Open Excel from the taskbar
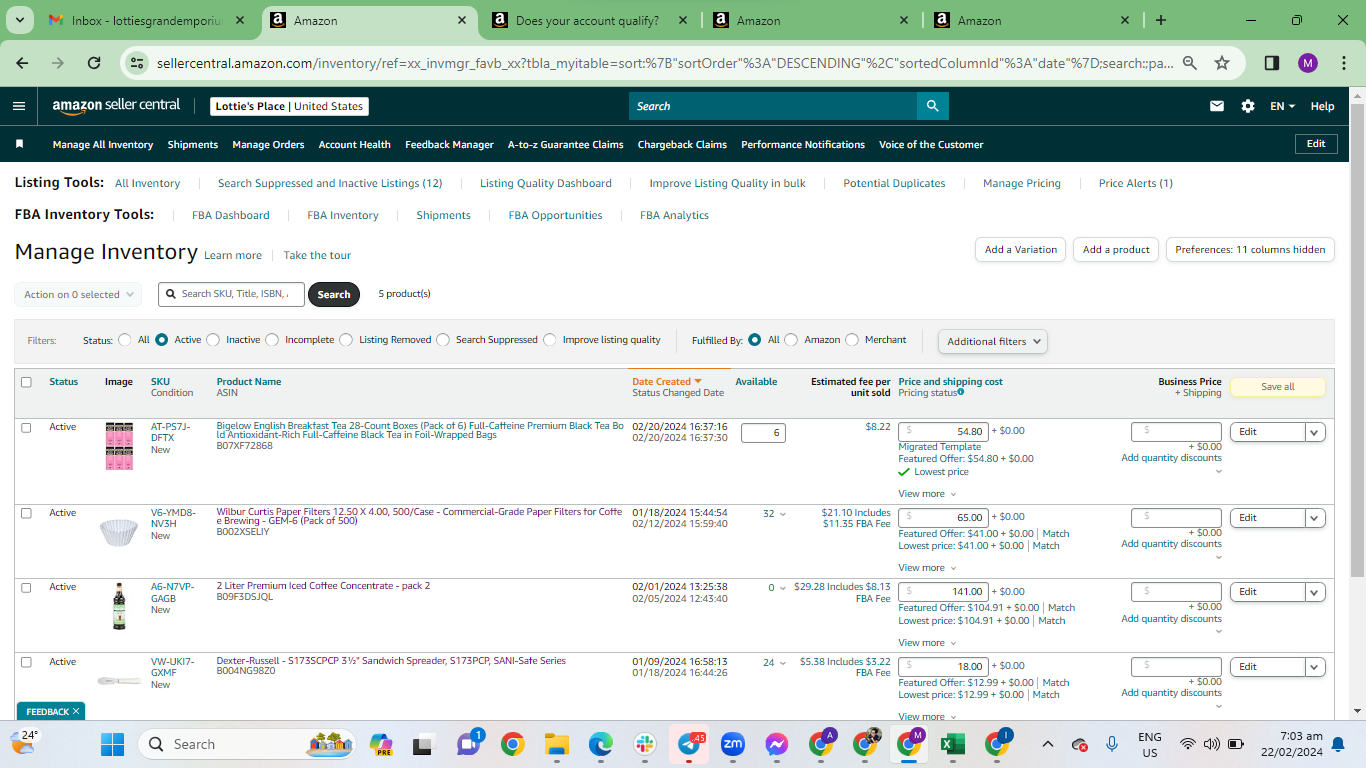 953,744
